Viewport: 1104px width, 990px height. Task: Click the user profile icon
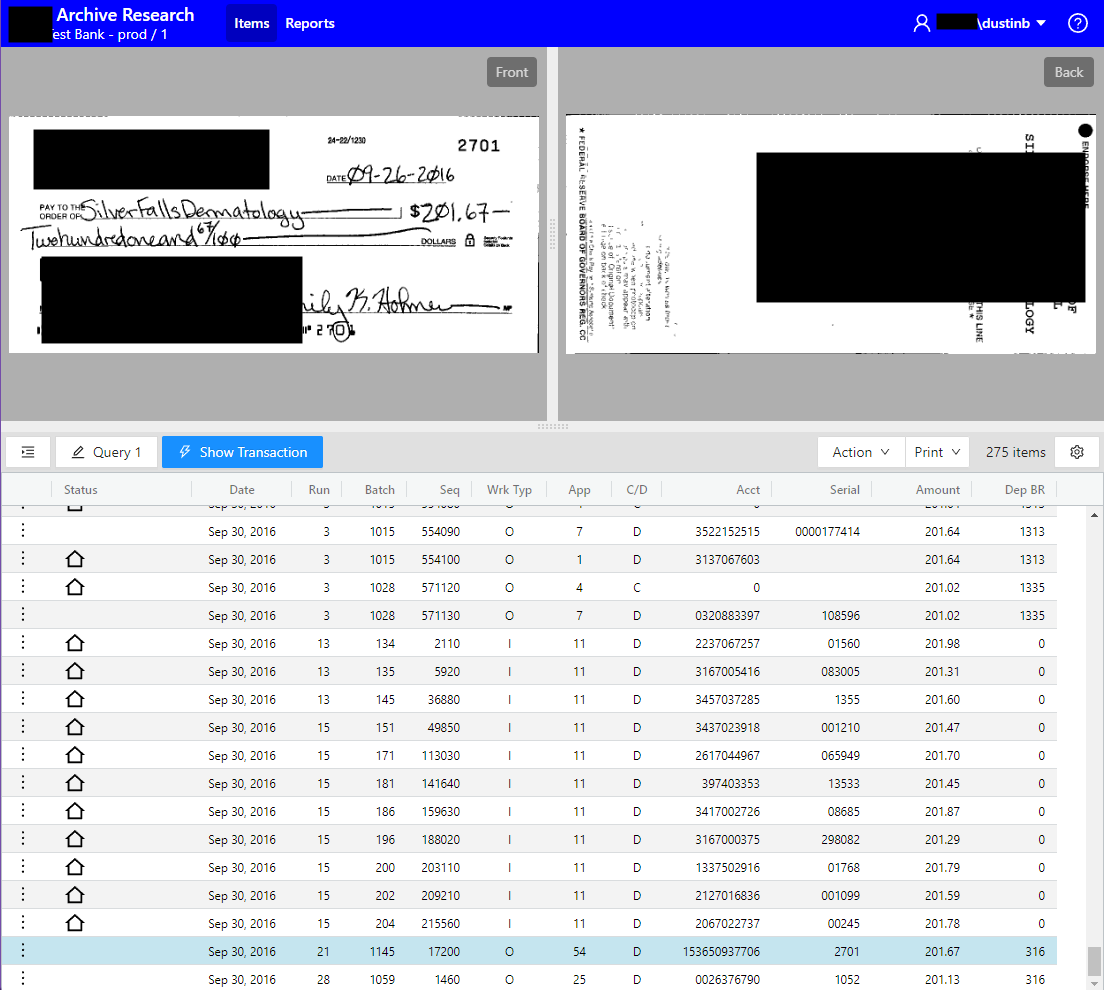[922, 23]
